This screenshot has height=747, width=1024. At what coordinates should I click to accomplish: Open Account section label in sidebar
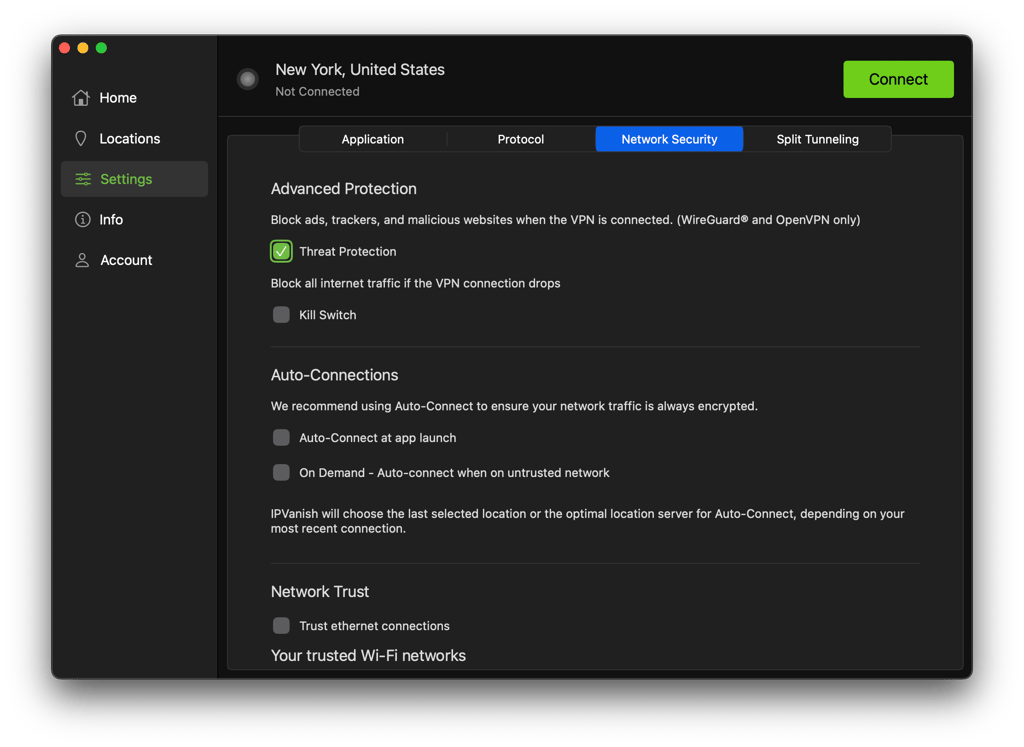coord(126,260)
